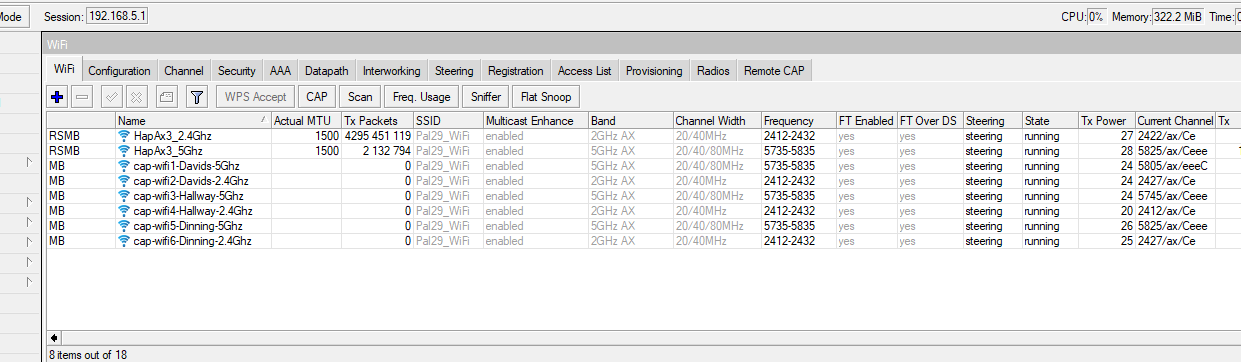Open the Remote CAP tab
The height and width of the screenshot is (362, 1241).
point(775,71)
